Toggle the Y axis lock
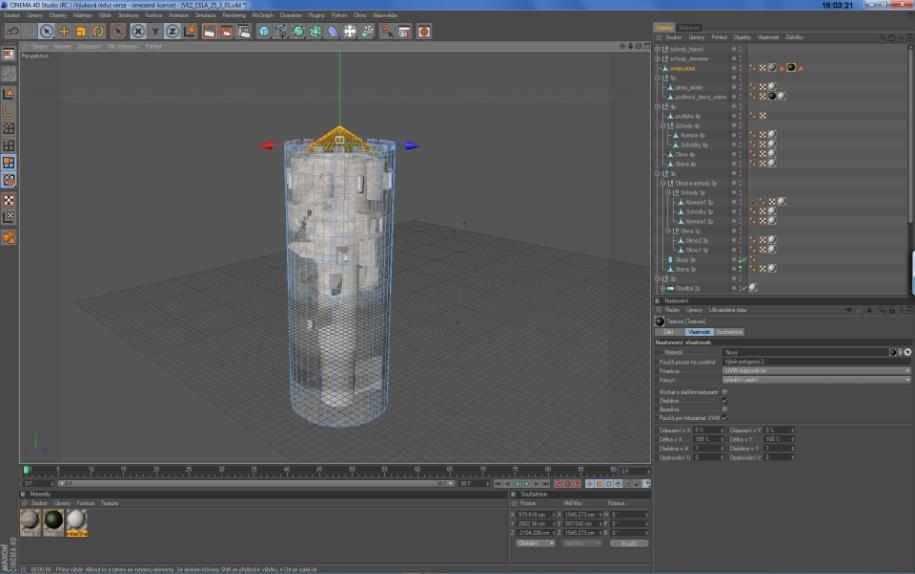The image size is (915, 574). (x=155, y=32)
